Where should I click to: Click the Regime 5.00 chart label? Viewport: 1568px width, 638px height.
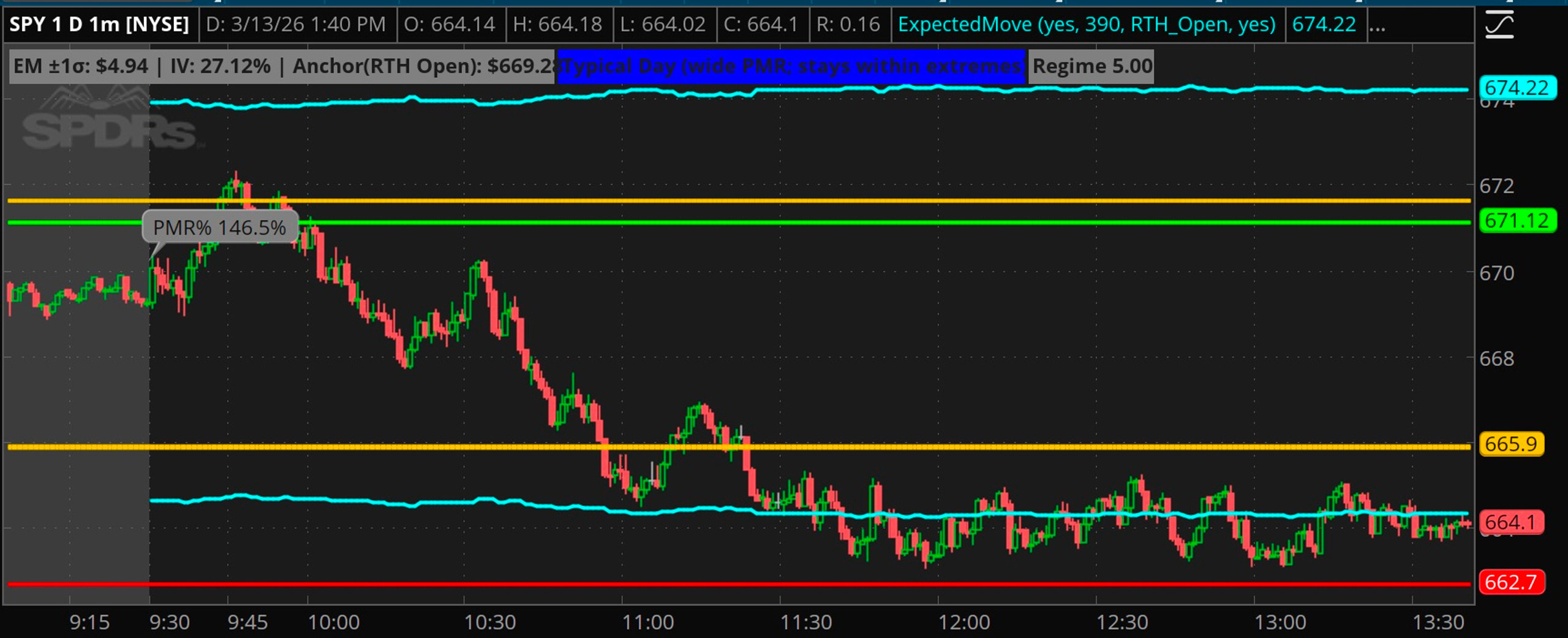click(1092, 66)
